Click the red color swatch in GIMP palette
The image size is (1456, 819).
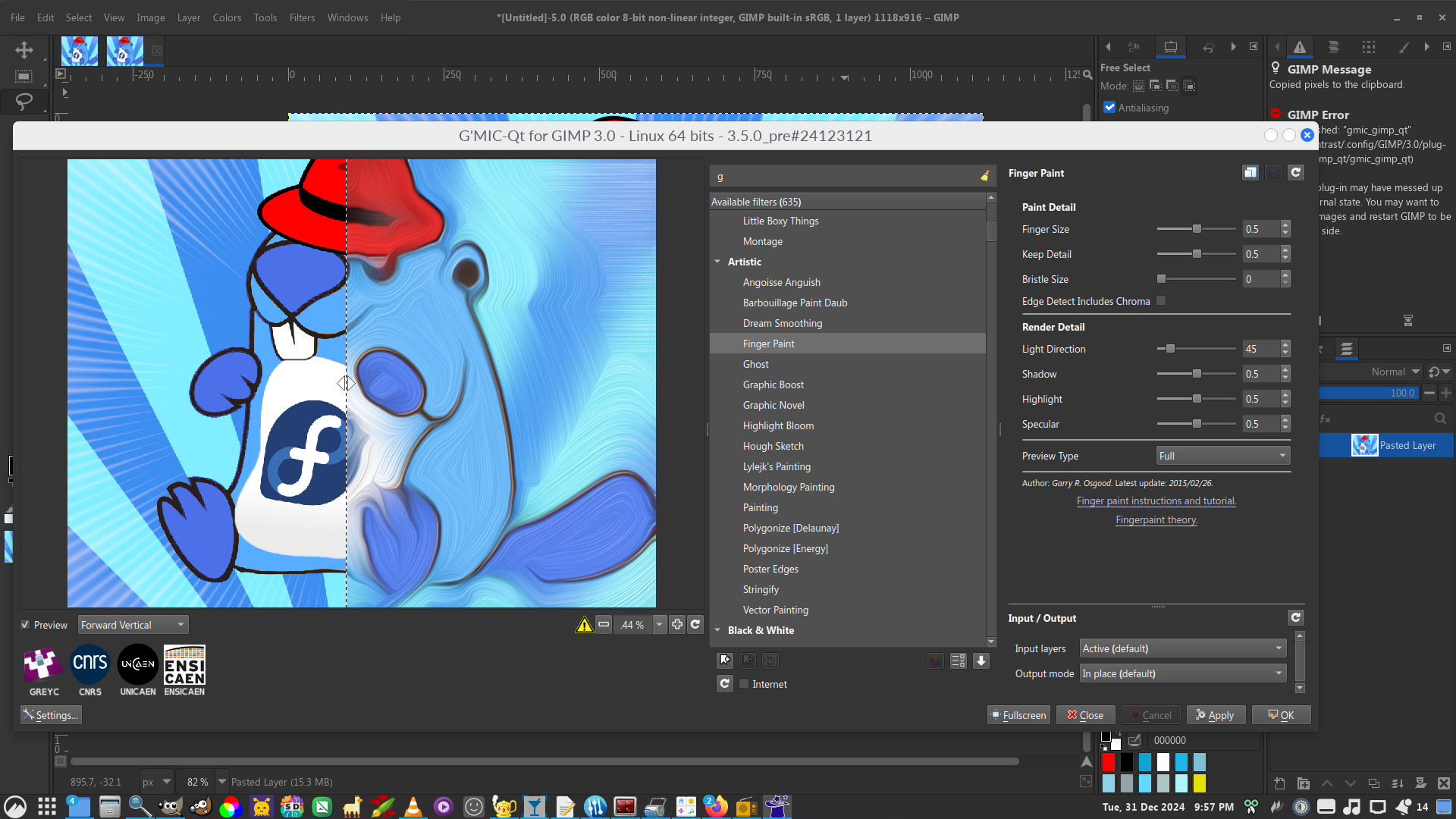1109,762
